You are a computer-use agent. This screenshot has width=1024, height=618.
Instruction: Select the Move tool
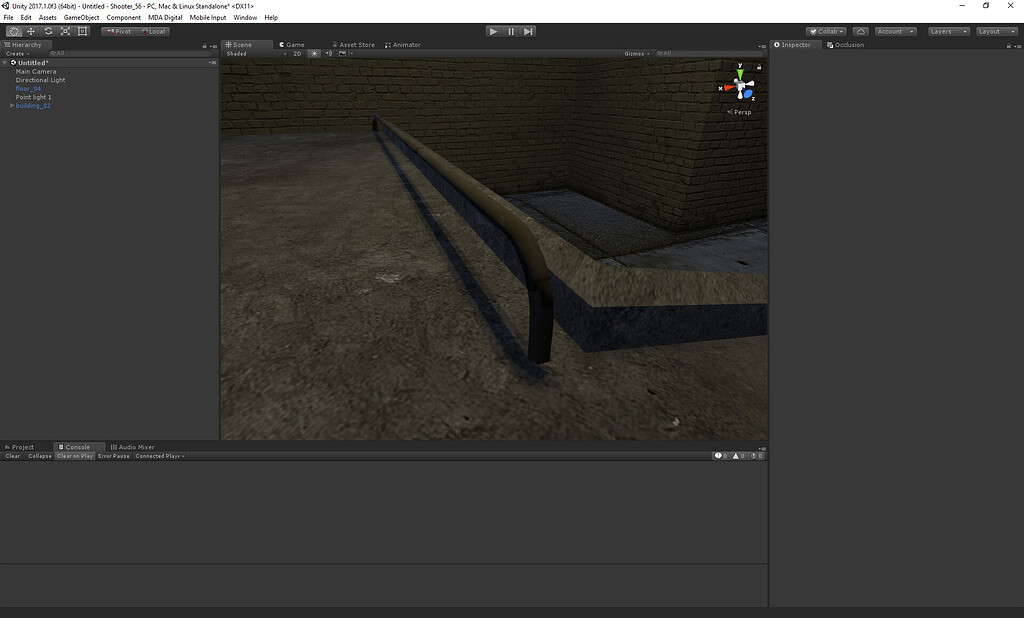click(x=30, y=31)
